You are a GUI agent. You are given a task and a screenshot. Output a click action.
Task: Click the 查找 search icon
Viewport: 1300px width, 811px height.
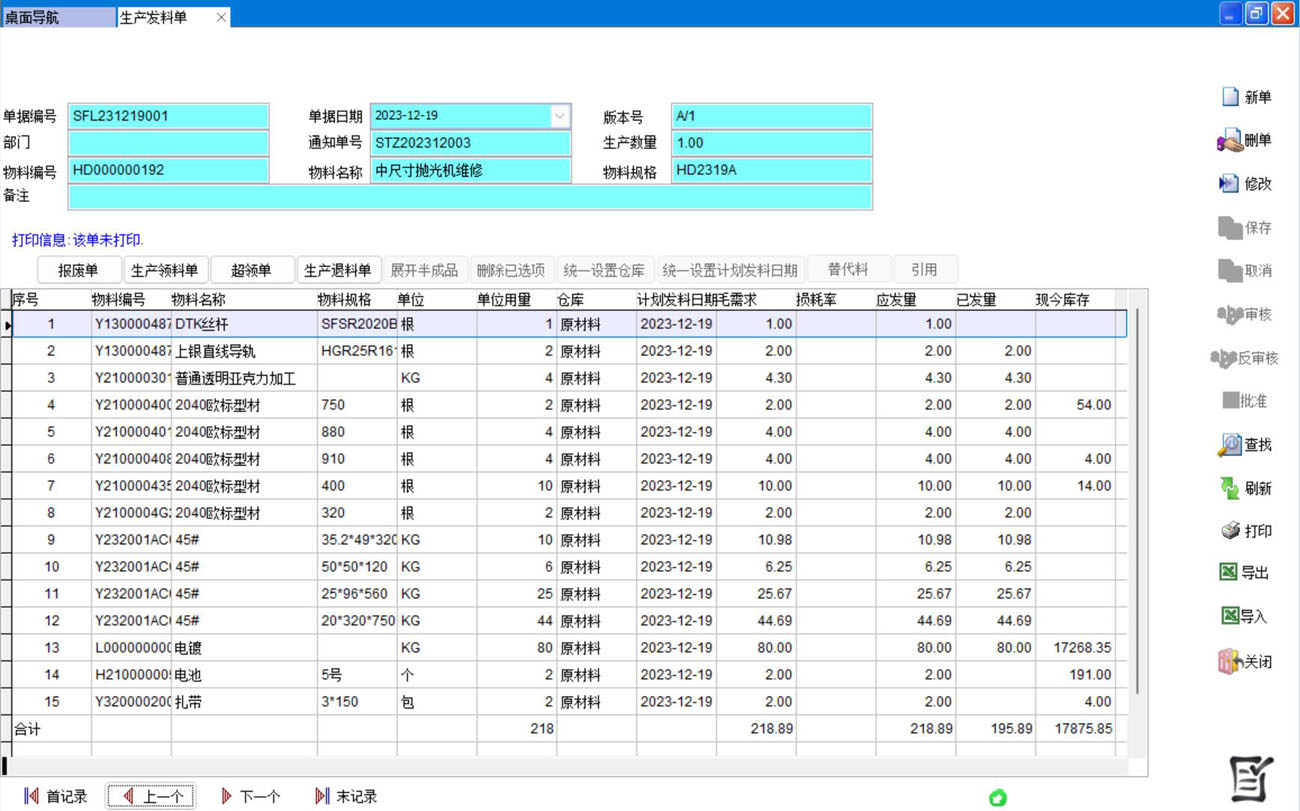[1230, 445]
